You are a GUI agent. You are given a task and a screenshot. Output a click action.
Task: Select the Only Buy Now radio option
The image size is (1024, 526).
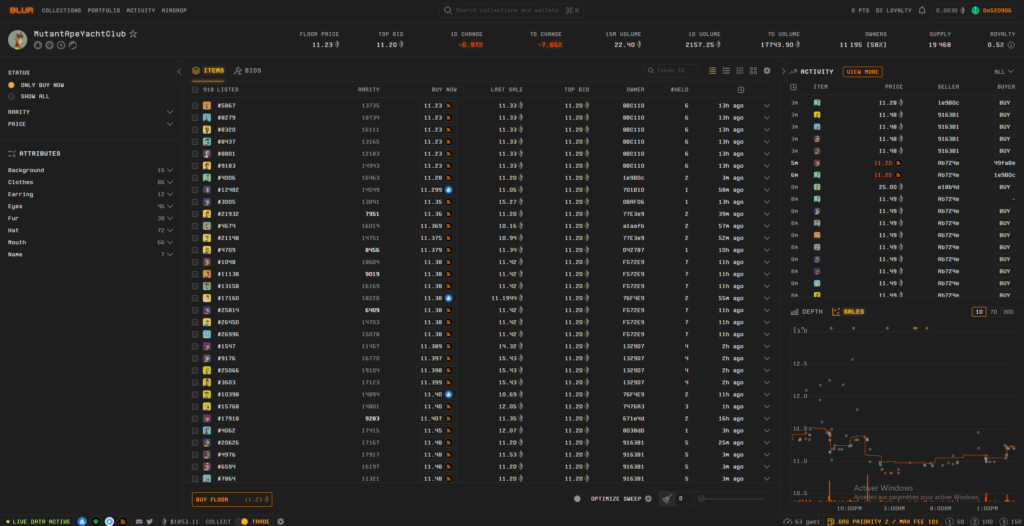point(11,85)
